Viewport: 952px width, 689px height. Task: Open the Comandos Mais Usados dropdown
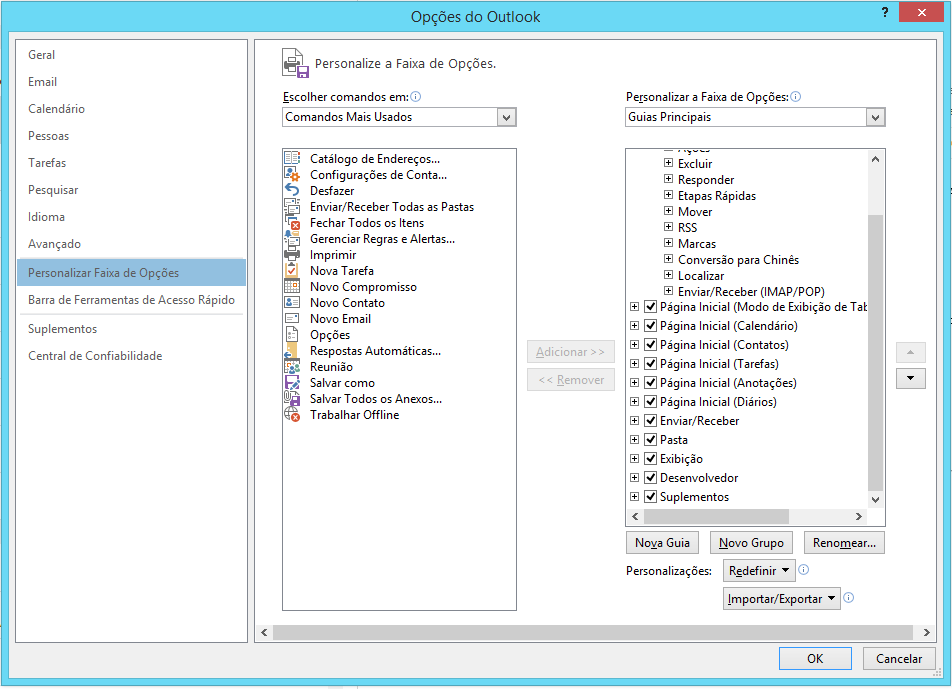click(x=506, y=117)
